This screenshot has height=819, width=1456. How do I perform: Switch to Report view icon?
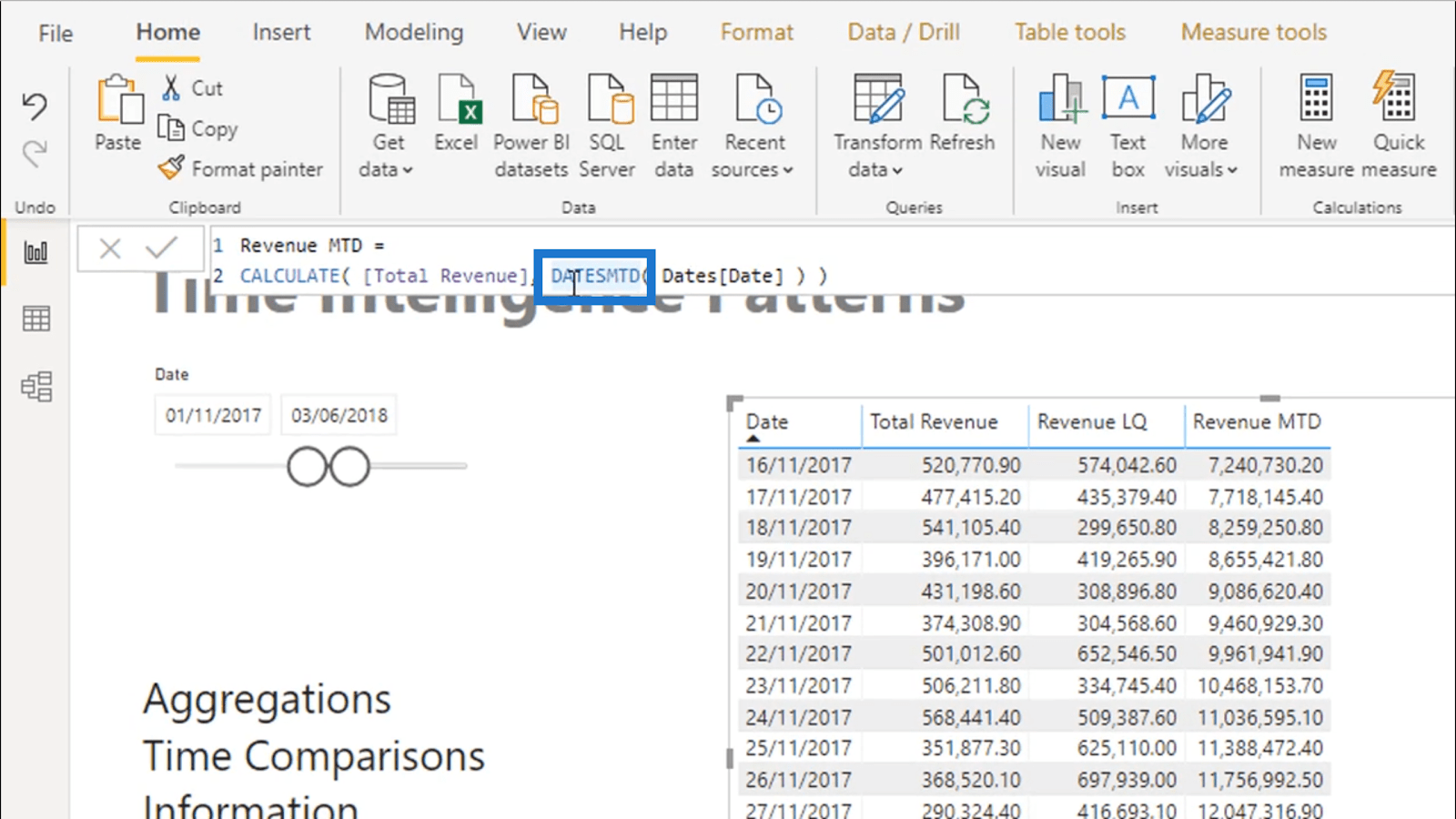tap(35, 252)
